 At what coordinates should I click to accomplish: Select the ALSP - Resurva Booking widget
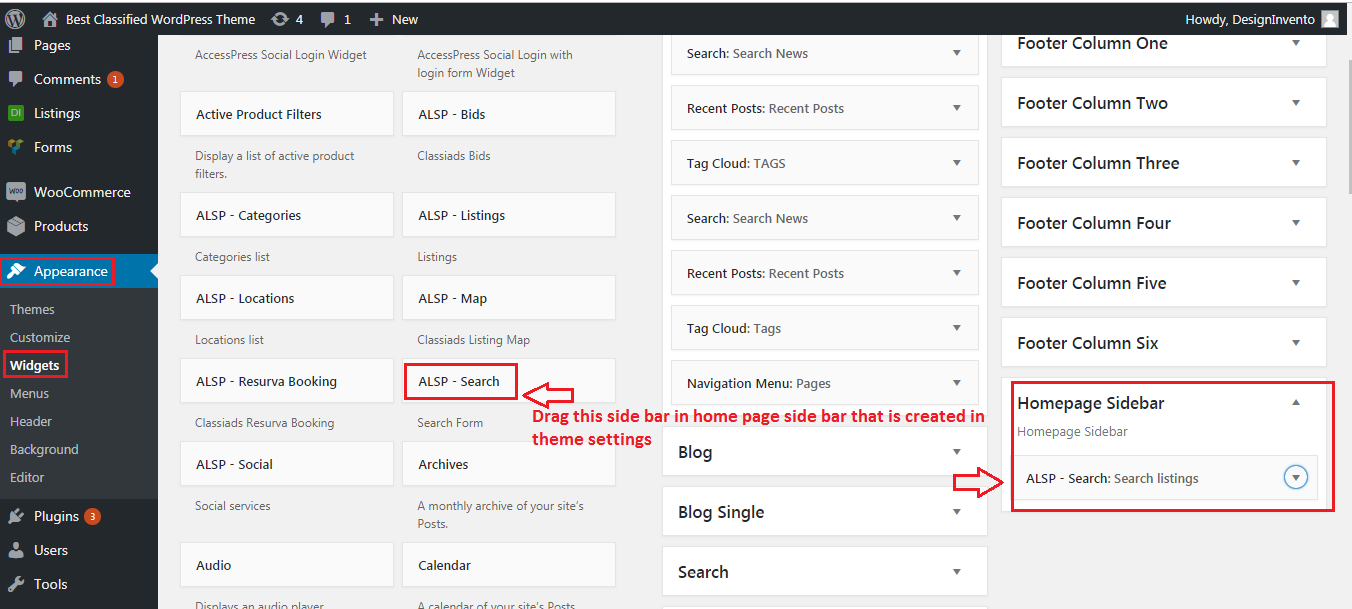(287, 382)
